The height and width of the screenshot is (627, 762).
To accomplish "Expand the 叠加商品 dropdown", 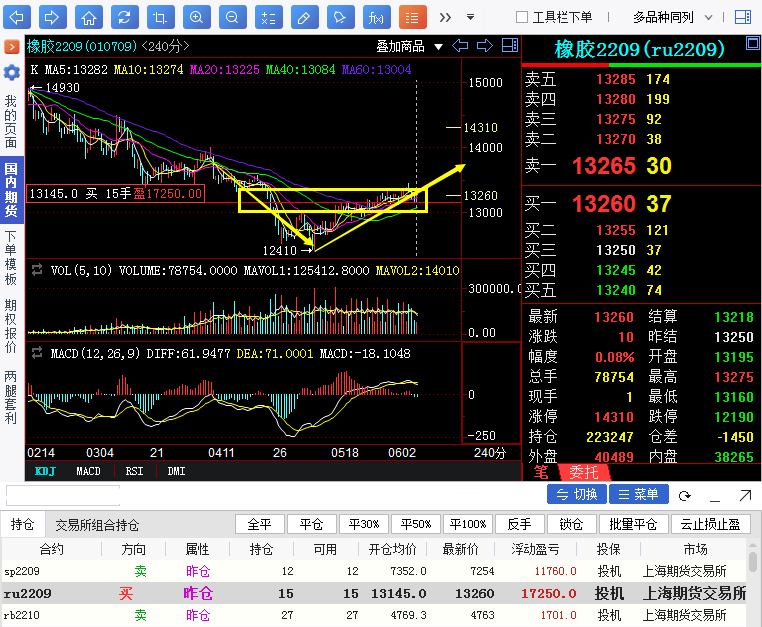I will [407, 46].
